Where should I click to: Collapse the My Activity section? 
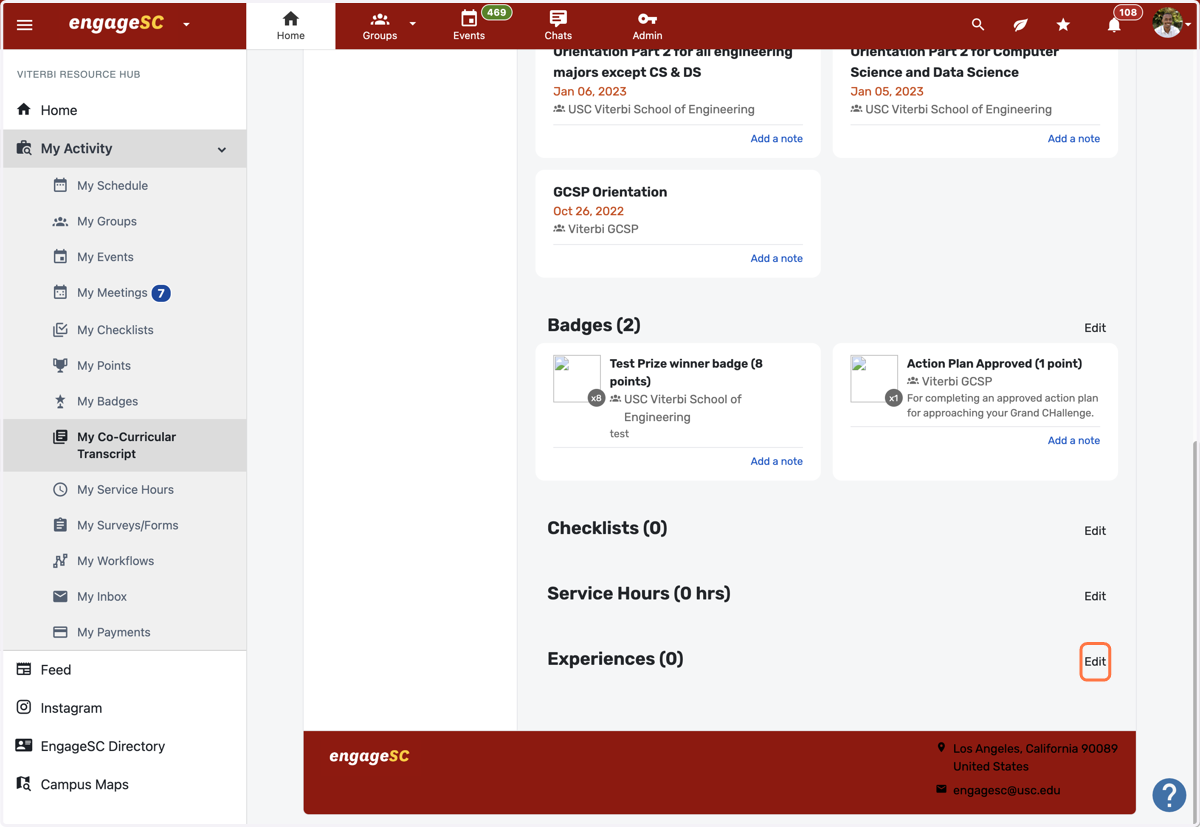coord(125,149)
